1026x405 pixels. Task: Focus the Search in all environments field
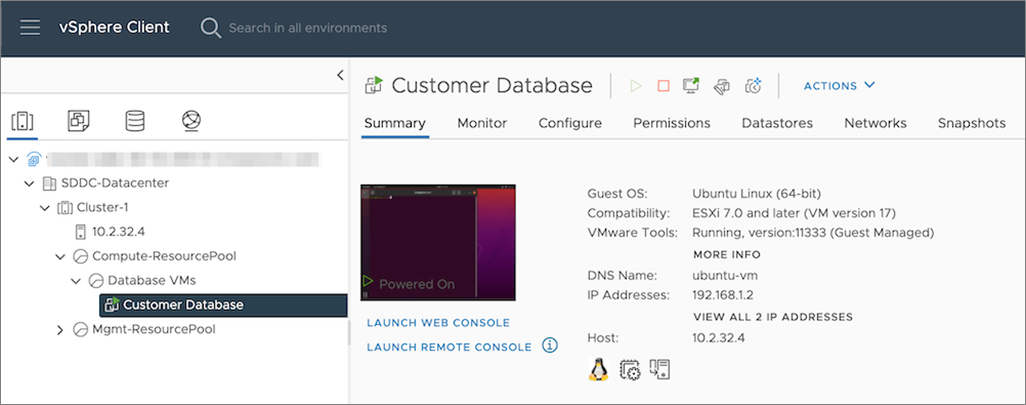click(x=308, y=28)
